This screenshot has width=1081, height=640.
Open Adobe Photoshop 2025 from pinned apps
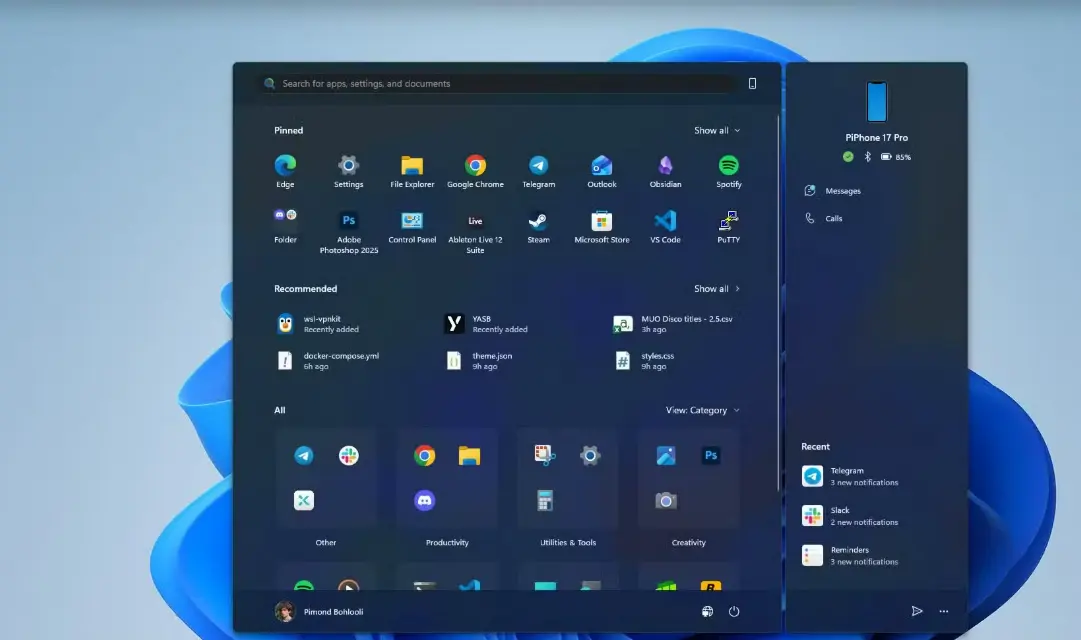[x=348, y=221]
